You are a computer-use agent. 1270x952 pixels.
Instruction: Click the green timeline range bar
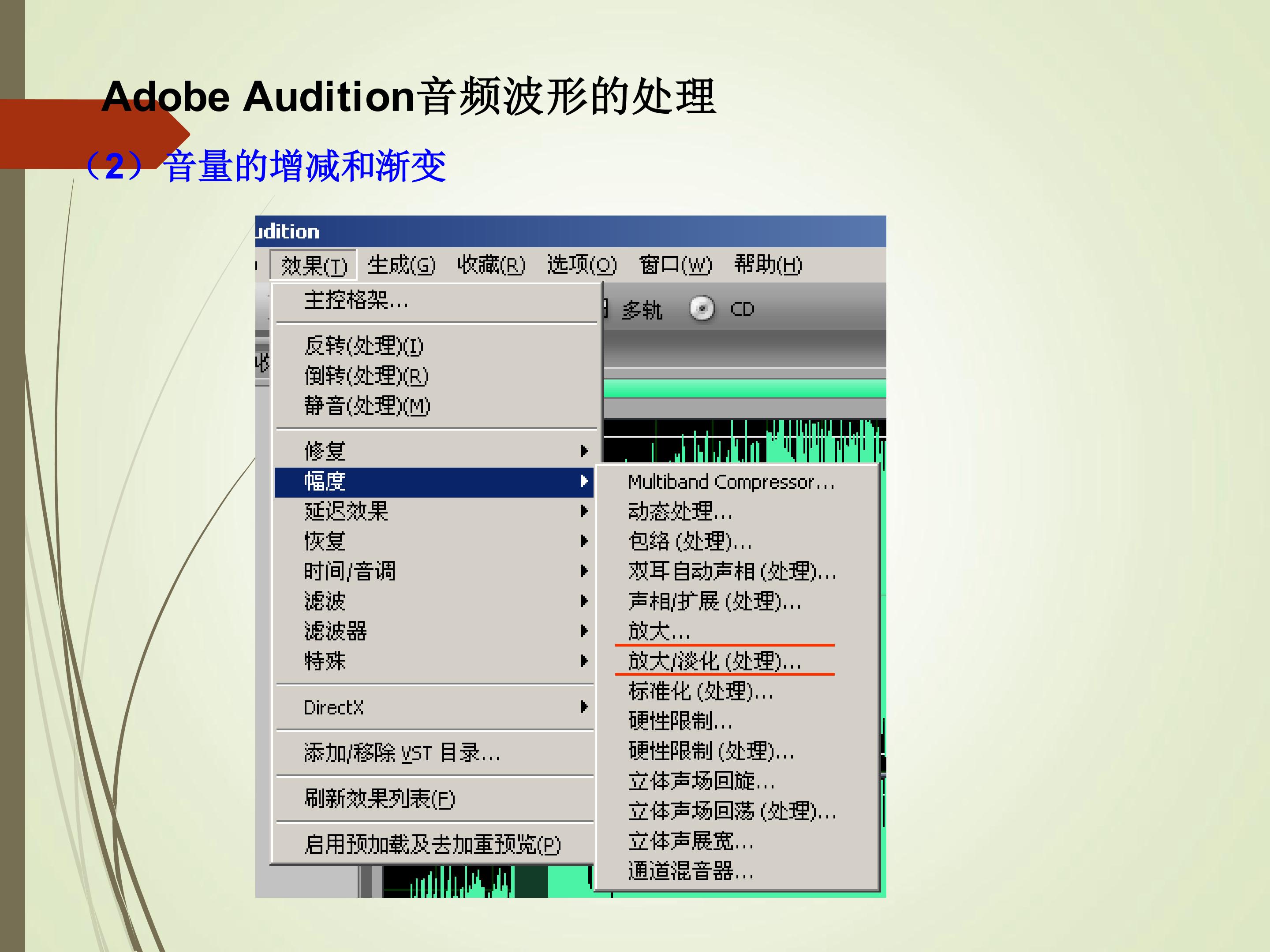745,388
